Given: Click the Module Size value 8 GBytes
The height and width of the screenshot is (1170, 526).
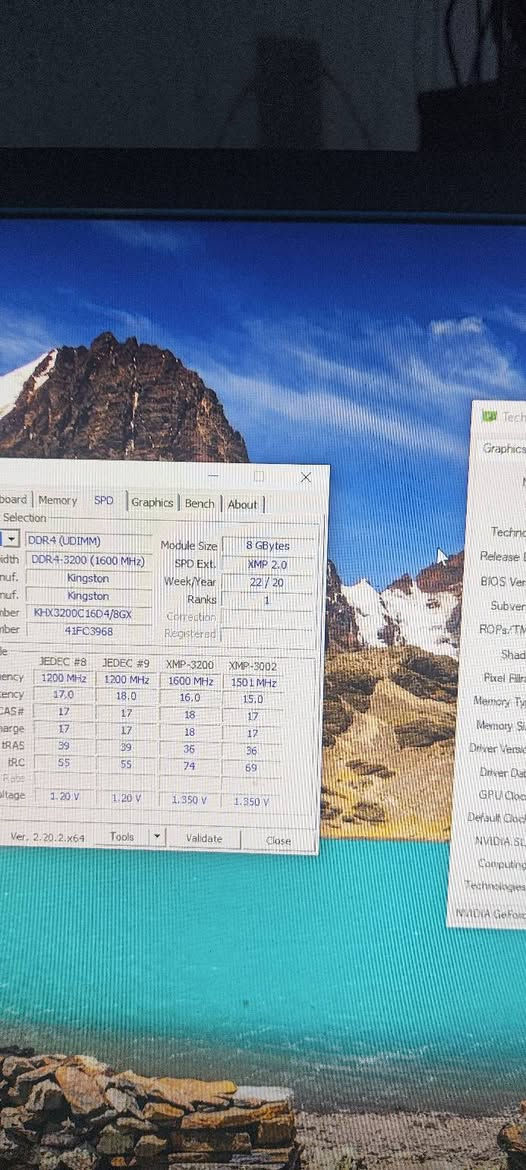Looking at the screenshot, I should coord(268,545).
